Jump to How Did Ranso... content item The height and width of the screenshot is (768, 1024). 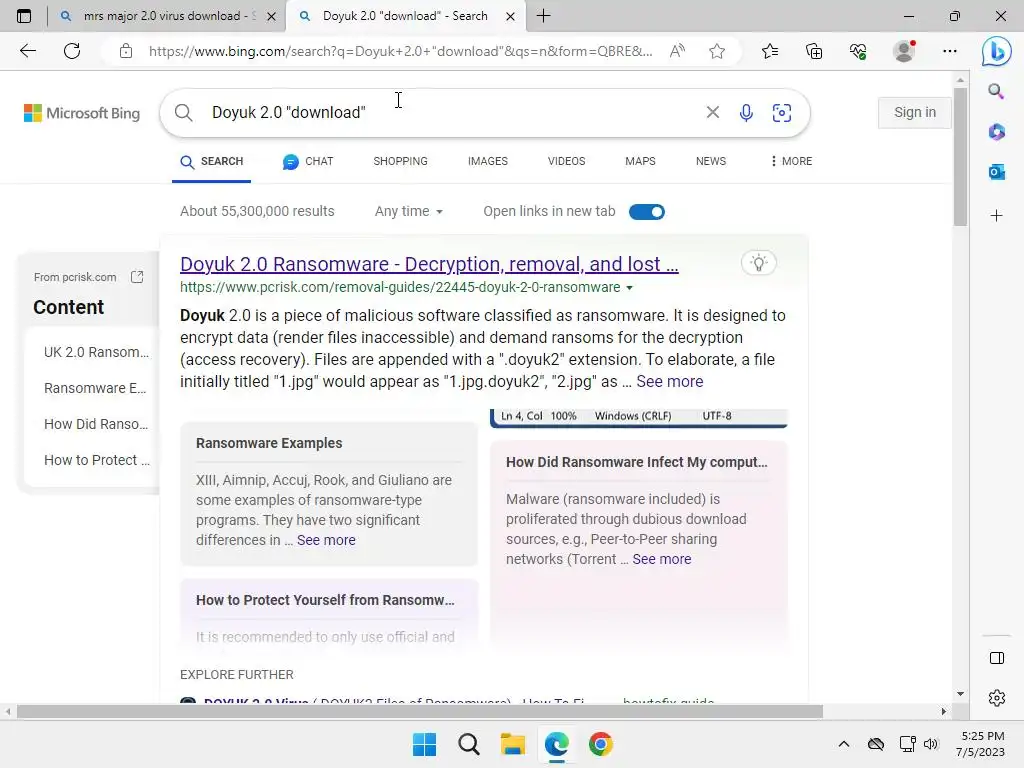pyautogui.click(x=96, y=424)
